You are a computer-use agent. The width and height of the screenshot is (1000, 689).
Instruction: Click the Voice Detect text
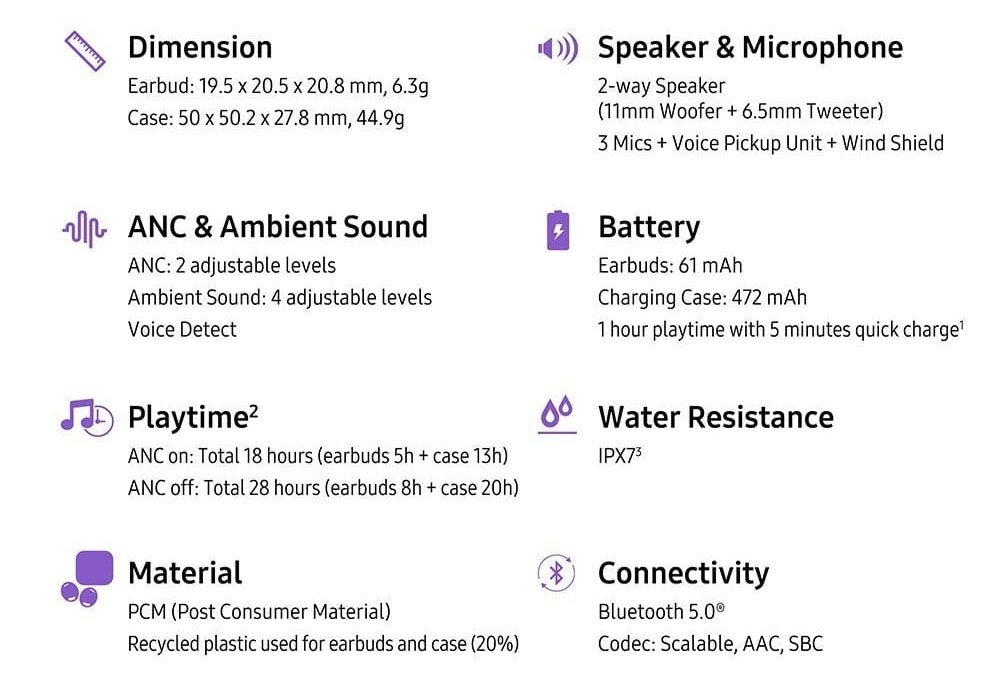(x=182, y=329)
